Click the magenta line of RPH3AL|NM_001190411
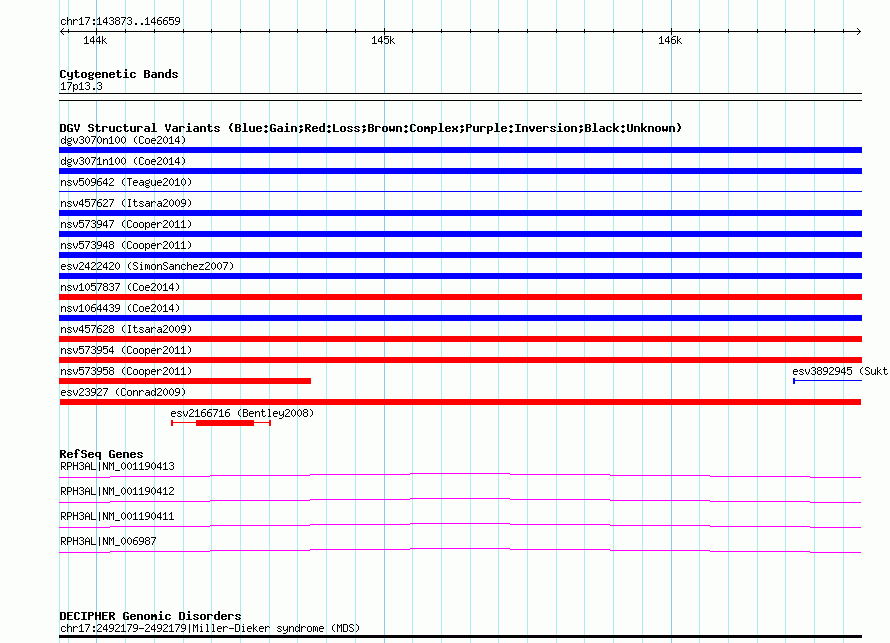The image size is (890, 643). (x=460, y=526)
